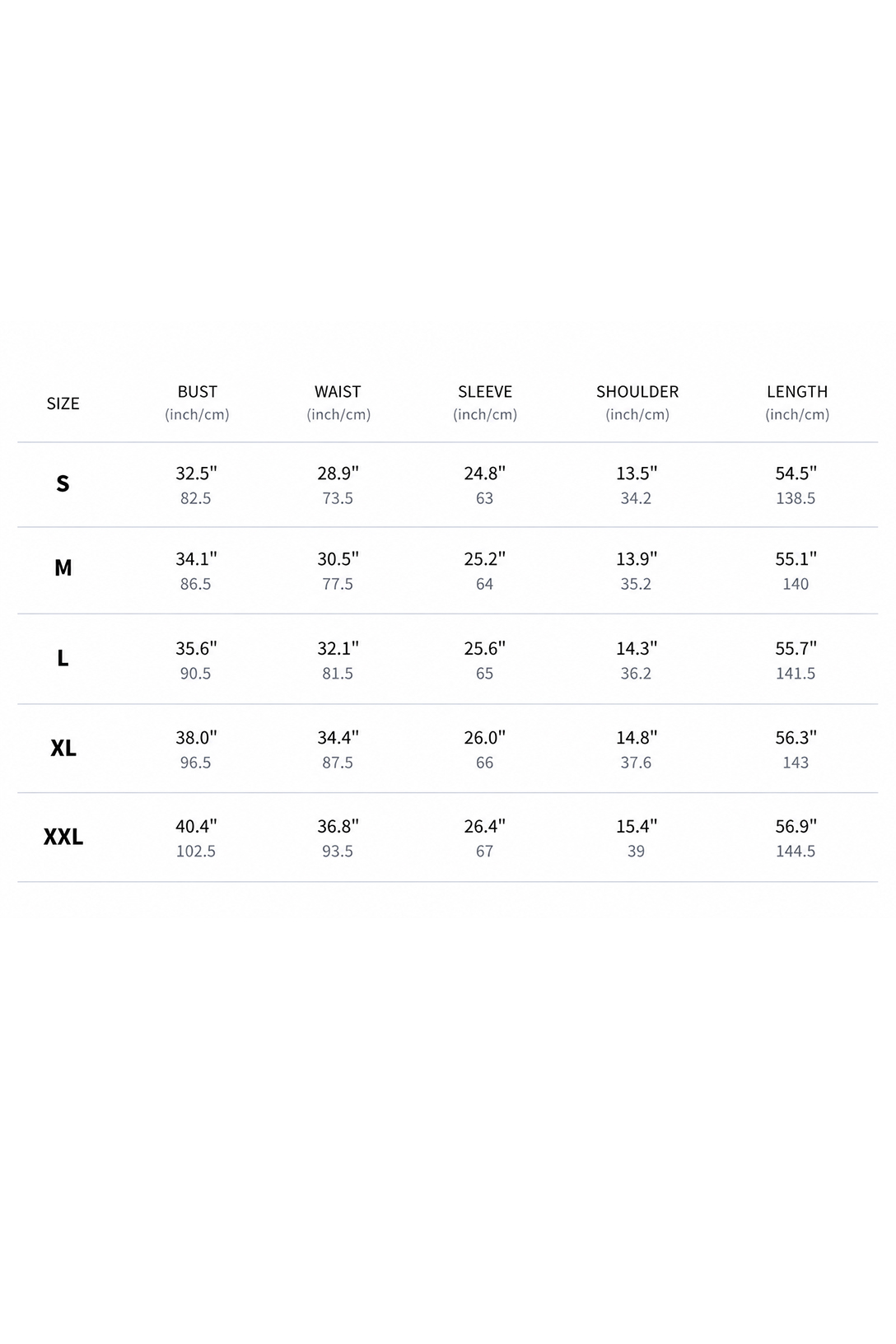Select the XL size row label
Viewport: 896px width, 1344px height.
click(63, 748)
